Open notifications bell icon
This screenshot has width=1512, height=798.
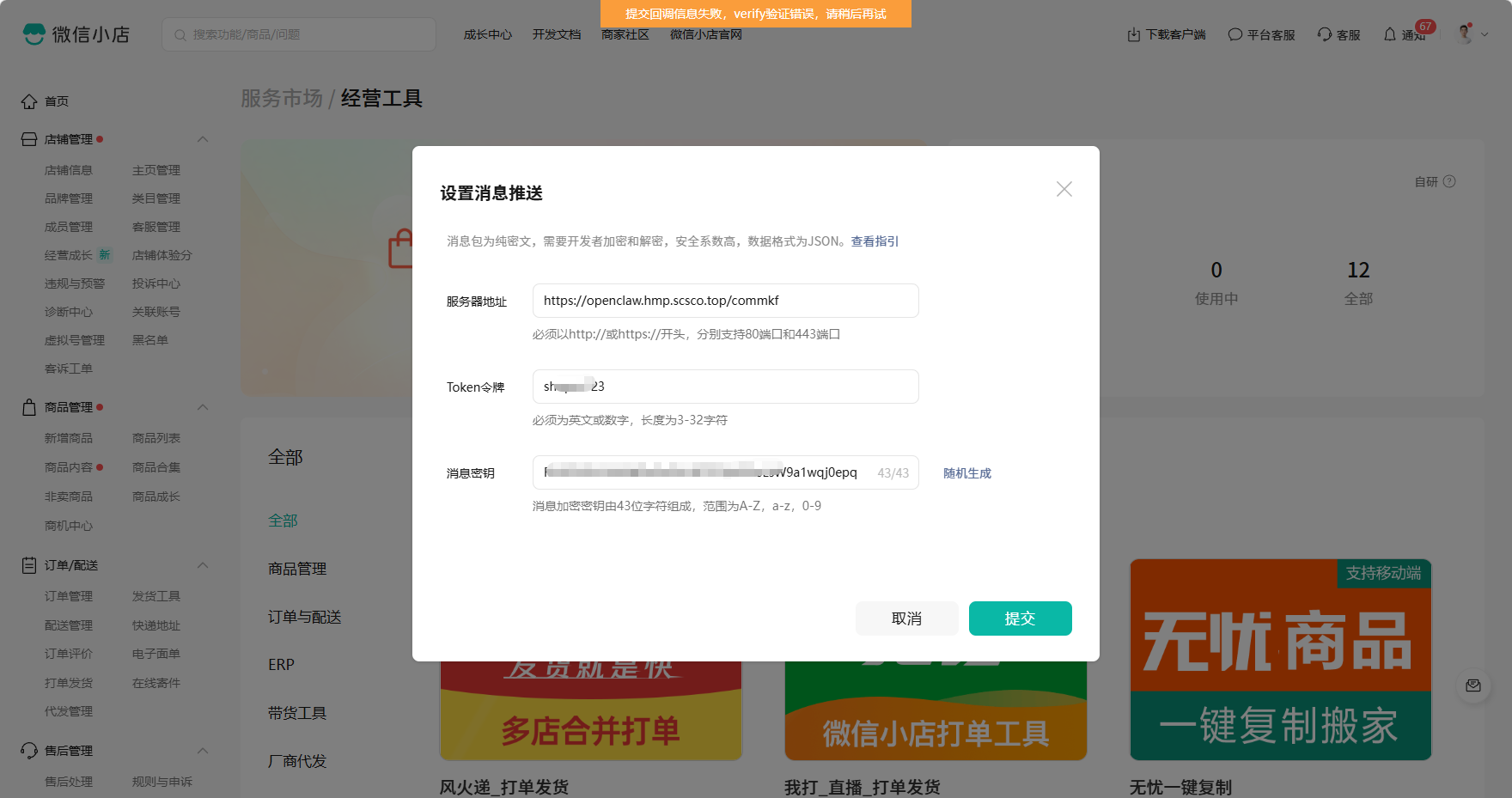pos(1390,34)
